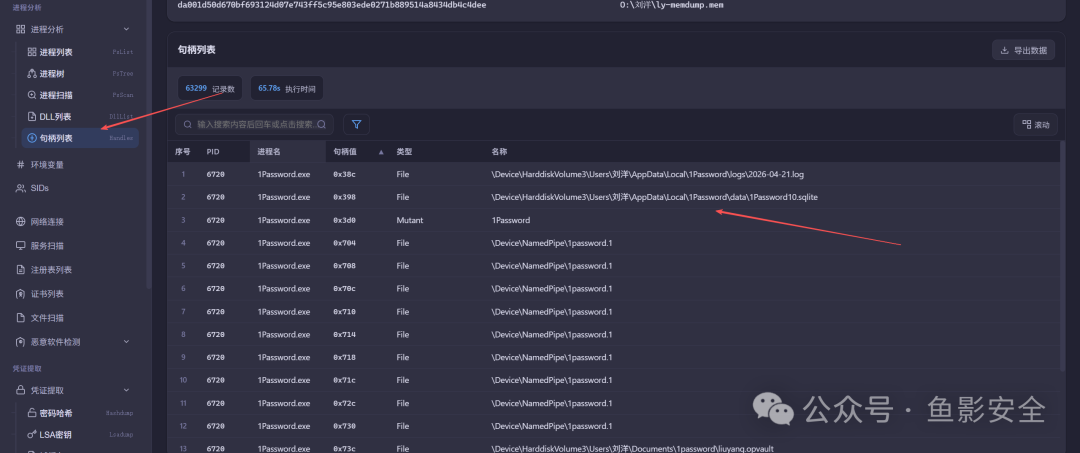Viewport: 1080px width, 453px height.
Task: Click the LSA密钥 key icon
Action: click(x=32, y=434)
